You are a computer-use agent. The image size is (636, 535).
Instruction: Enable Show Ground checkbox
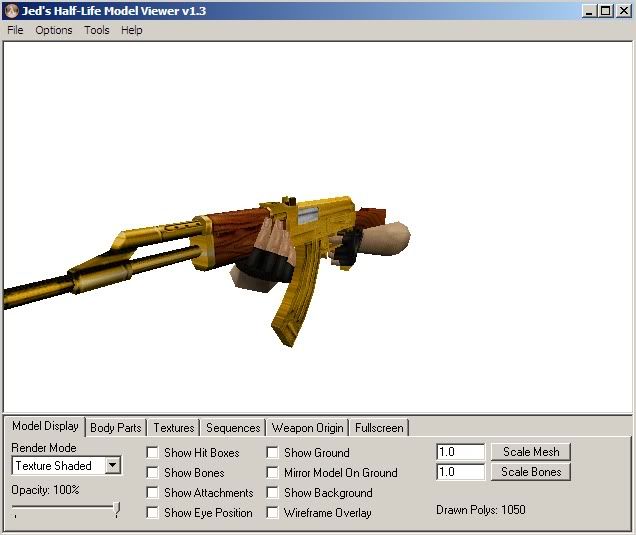click(272, 452)
